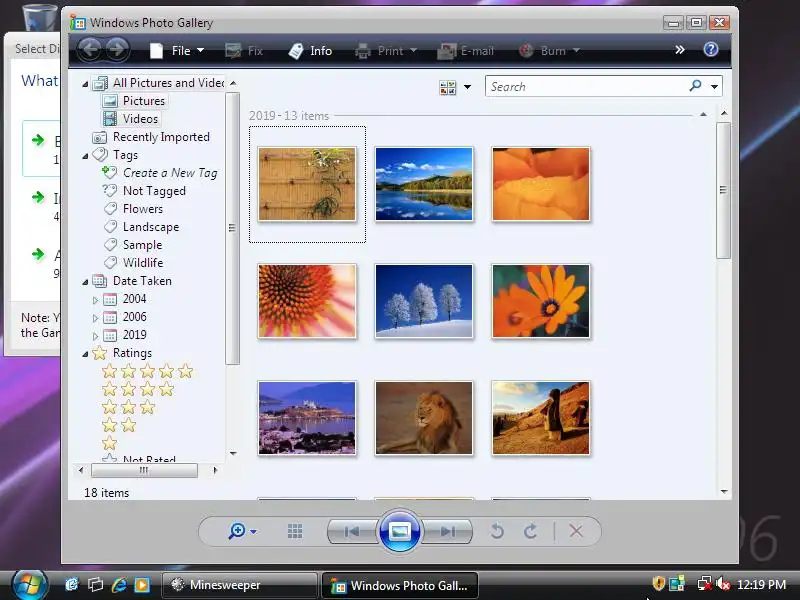Rotate the picture clockwise
Image resolution: width=800 pixels, height=600 pixels.
(x=531, y=531)
